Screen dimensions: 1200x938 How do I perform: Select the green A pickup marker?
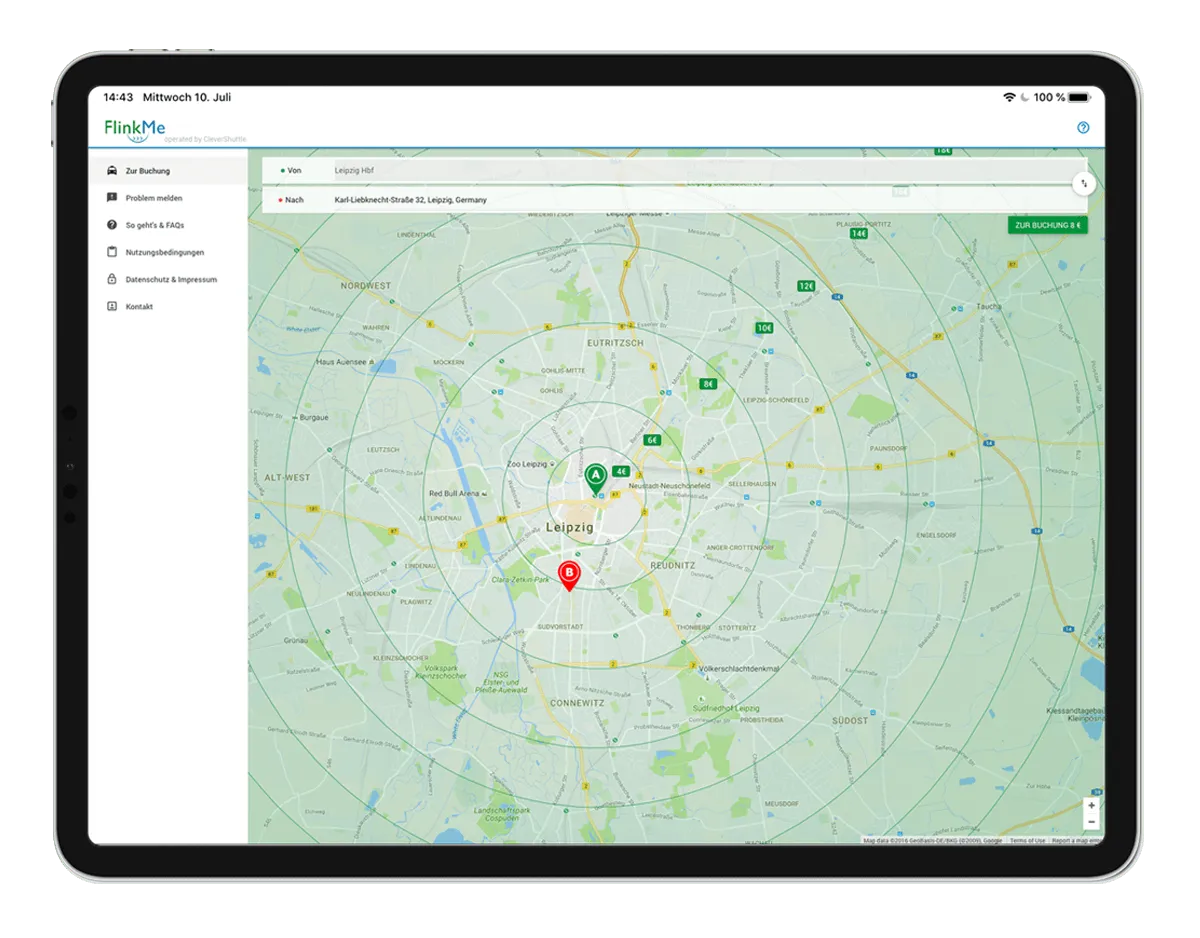point(595,478)
